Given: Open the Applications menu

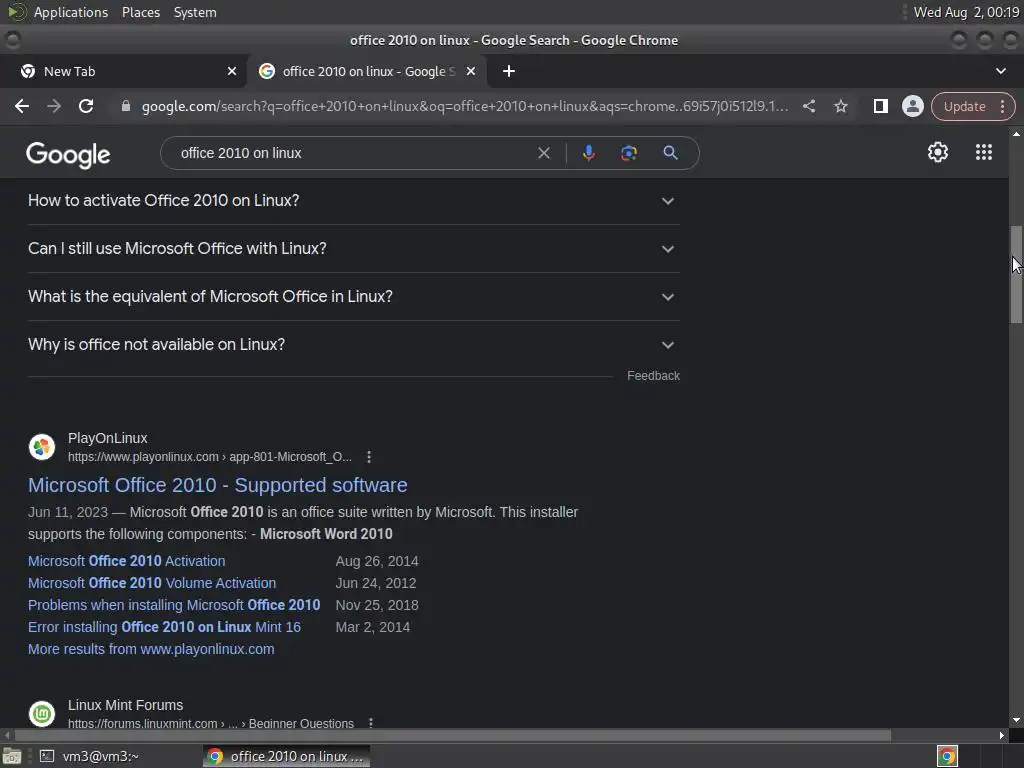Looking at the screenshot, I should (71, 12).
